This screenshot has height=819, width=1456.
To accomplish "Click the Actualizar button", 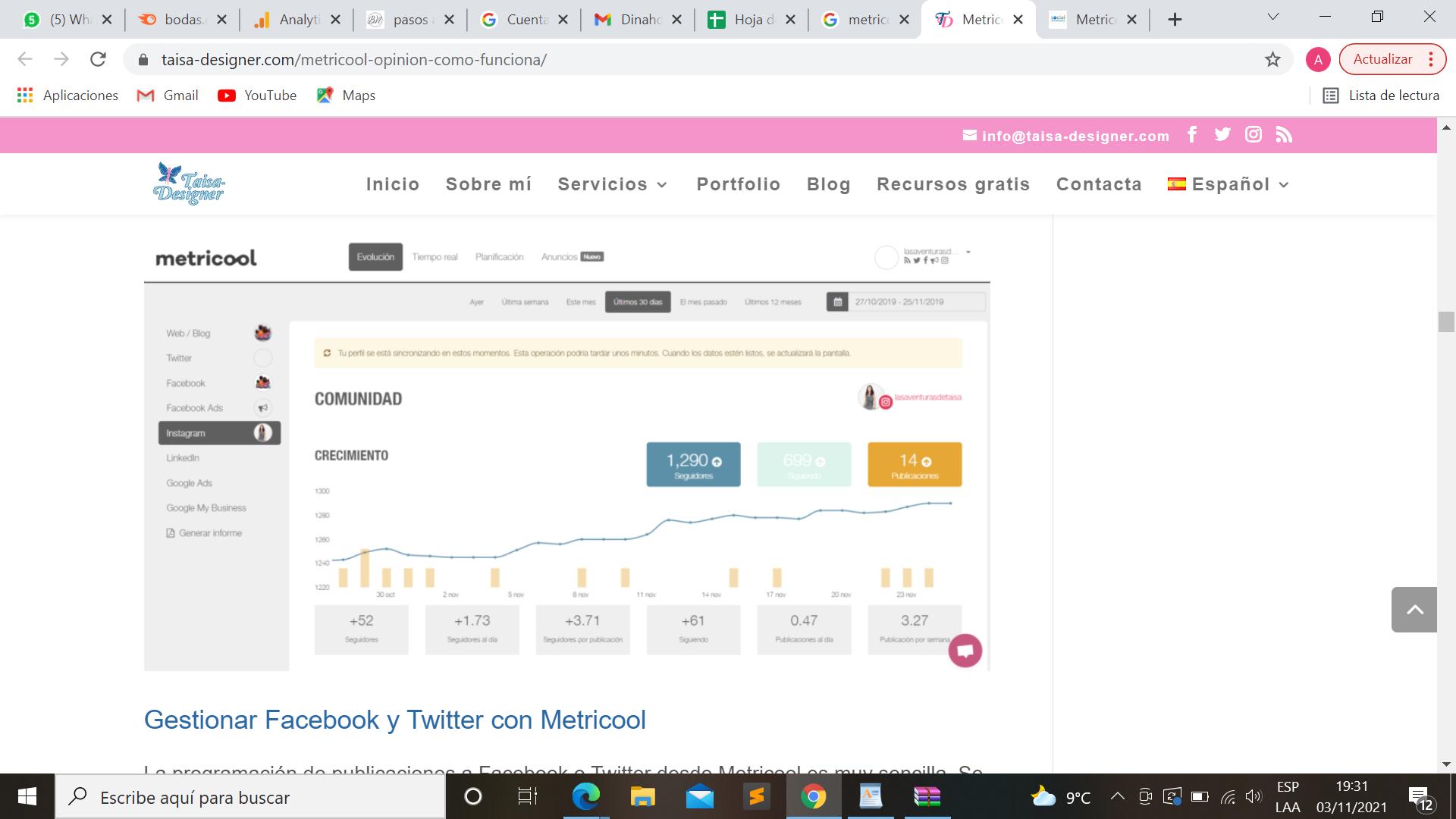I will [x=1383, y=59].
